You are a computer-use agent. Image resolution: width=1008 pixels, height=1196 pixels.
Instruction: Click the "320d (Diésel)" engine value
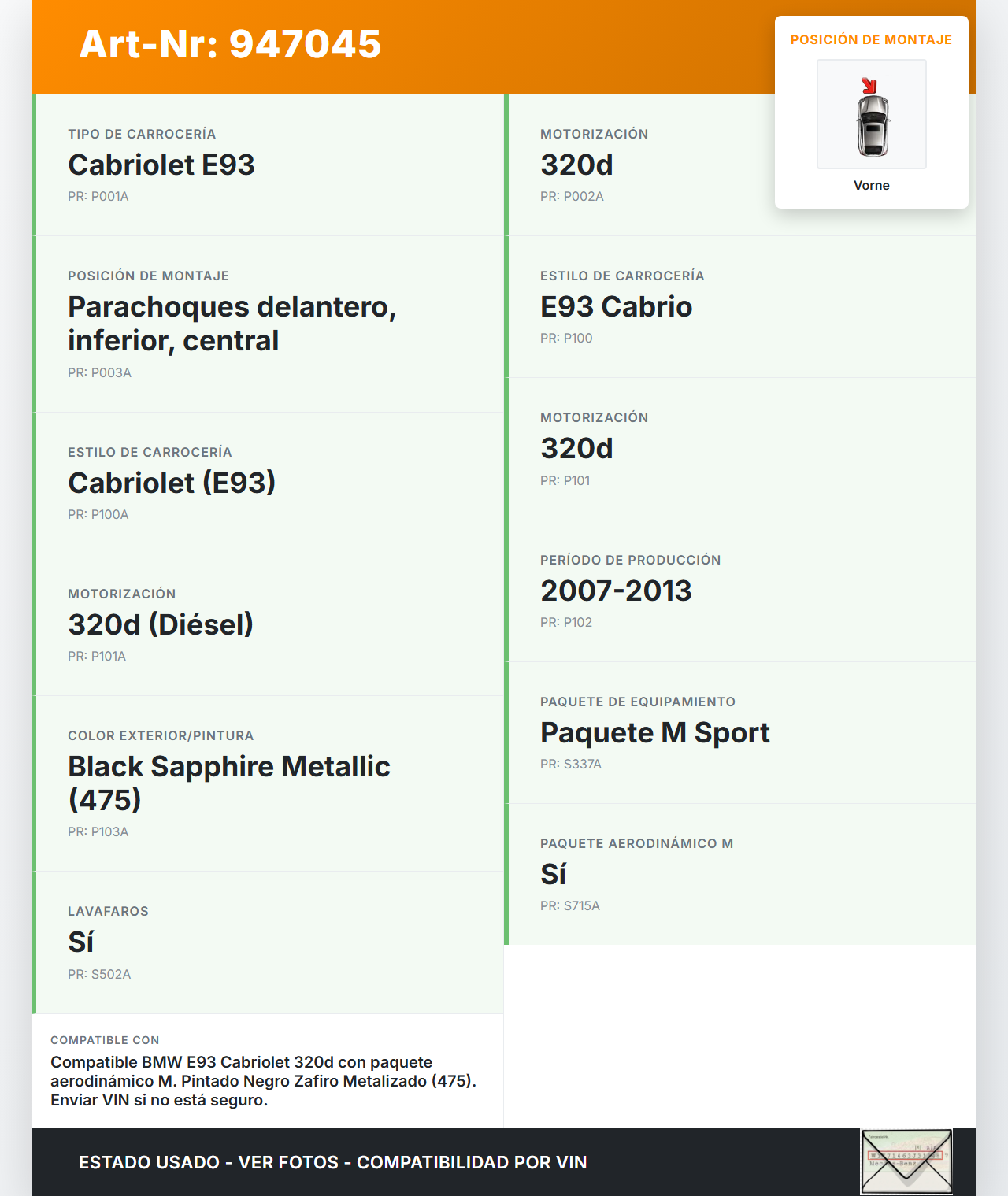pyautogui.click(x=161, y=624)
